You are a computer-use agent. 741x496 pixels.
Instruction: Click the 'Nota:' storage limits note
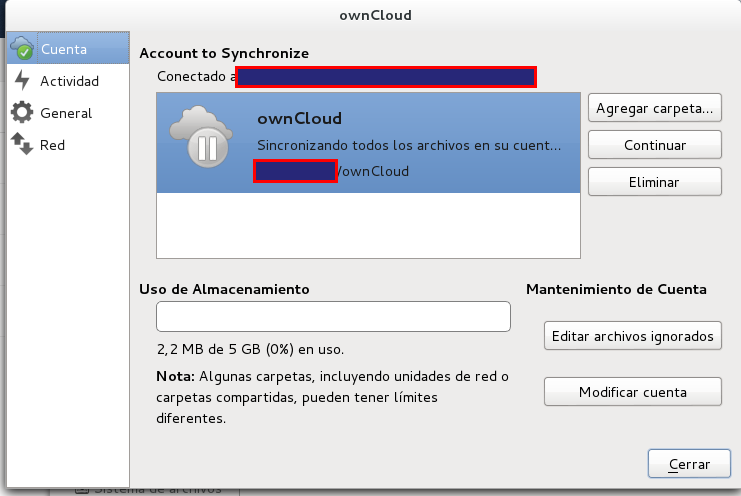332,397
